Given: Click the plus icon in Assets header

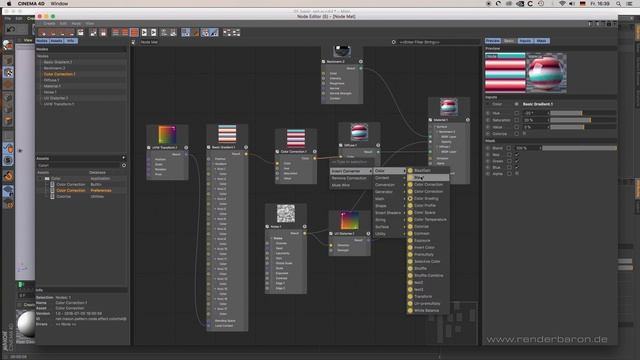Looking at the screenshot, I should [123, 158].
